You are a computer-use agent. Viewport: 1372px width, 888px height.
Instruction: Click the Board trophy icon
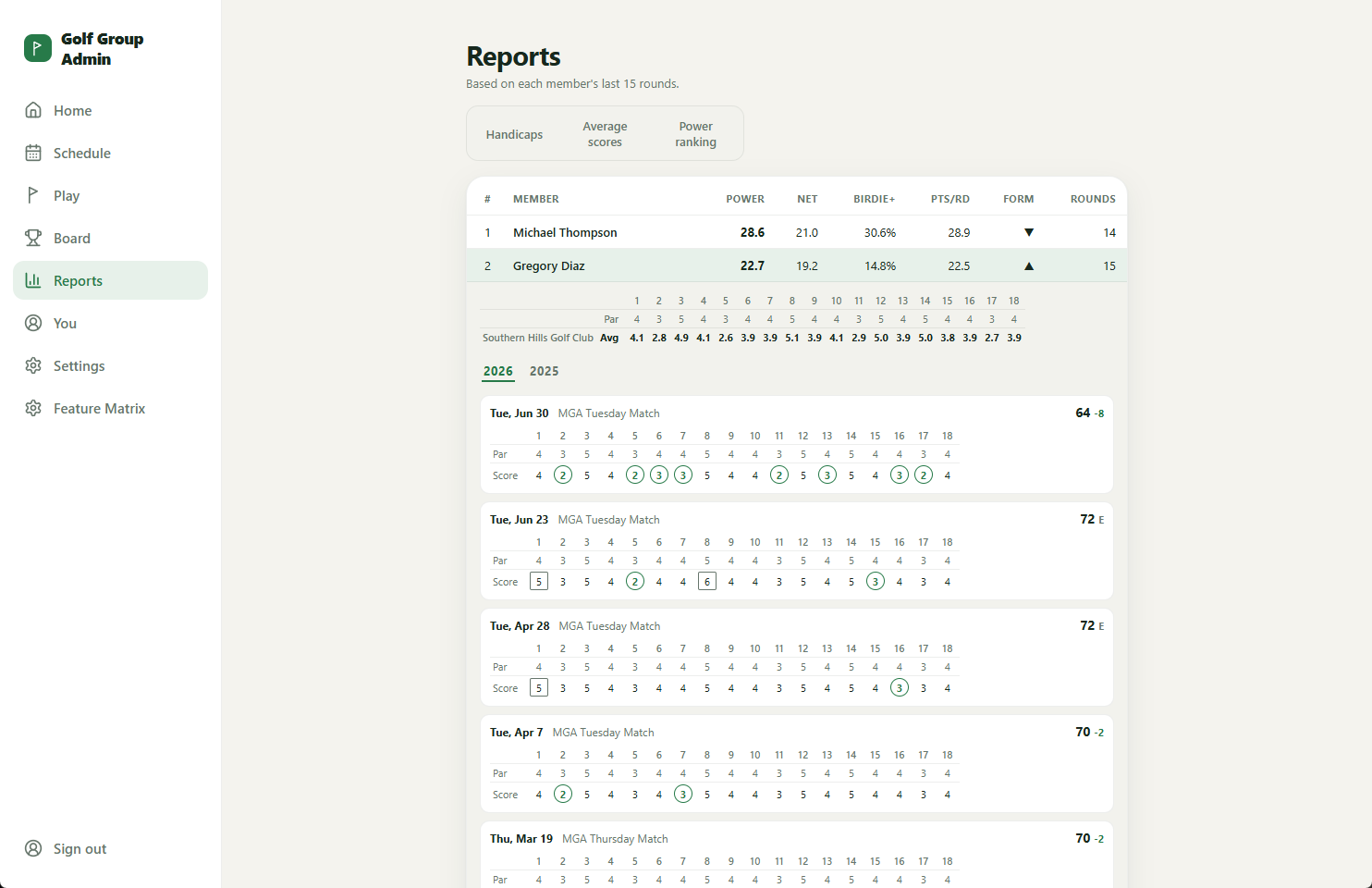[33, 238]
